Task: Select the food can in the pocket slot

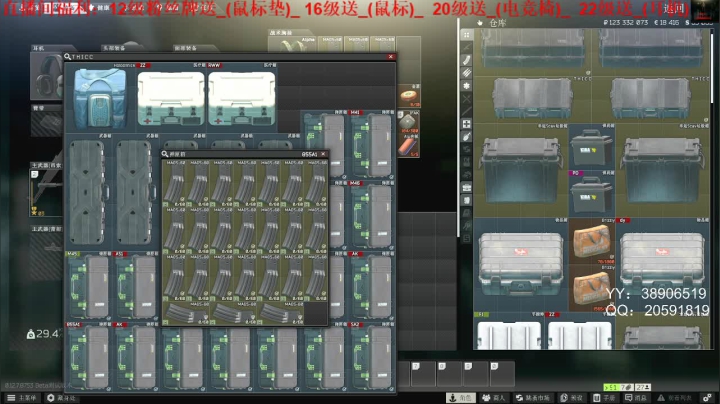Action: click(x=408, y=96)
